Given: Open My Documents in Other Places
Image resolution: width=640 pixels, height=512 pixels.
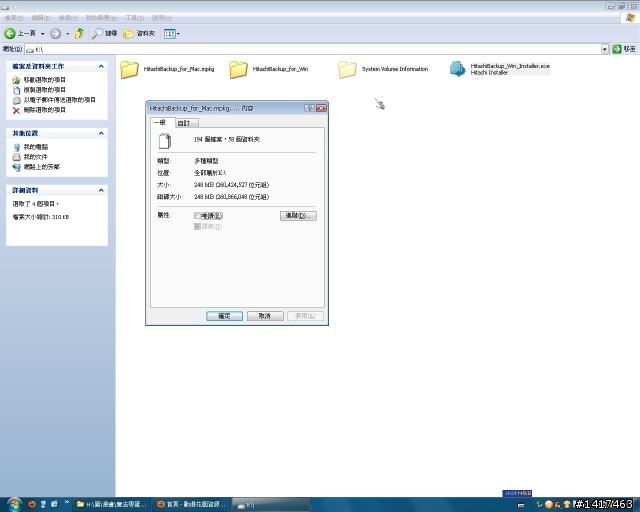Looking at the screenshot, I should 31,157.
